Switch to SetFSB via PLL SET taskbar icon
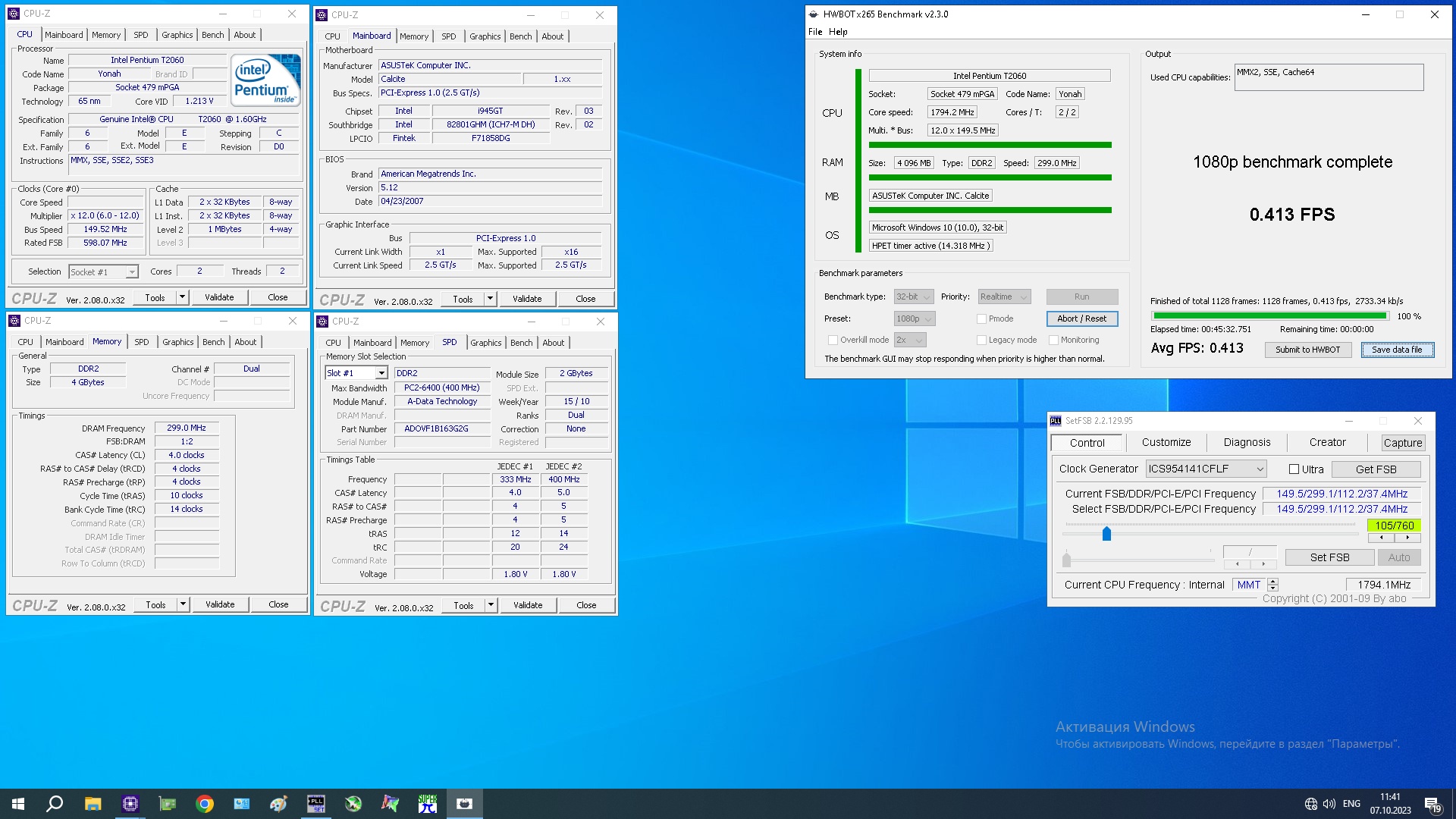The width and height of the screenshot is (1456, 819). pyautogui.click(x=316, y=804)
